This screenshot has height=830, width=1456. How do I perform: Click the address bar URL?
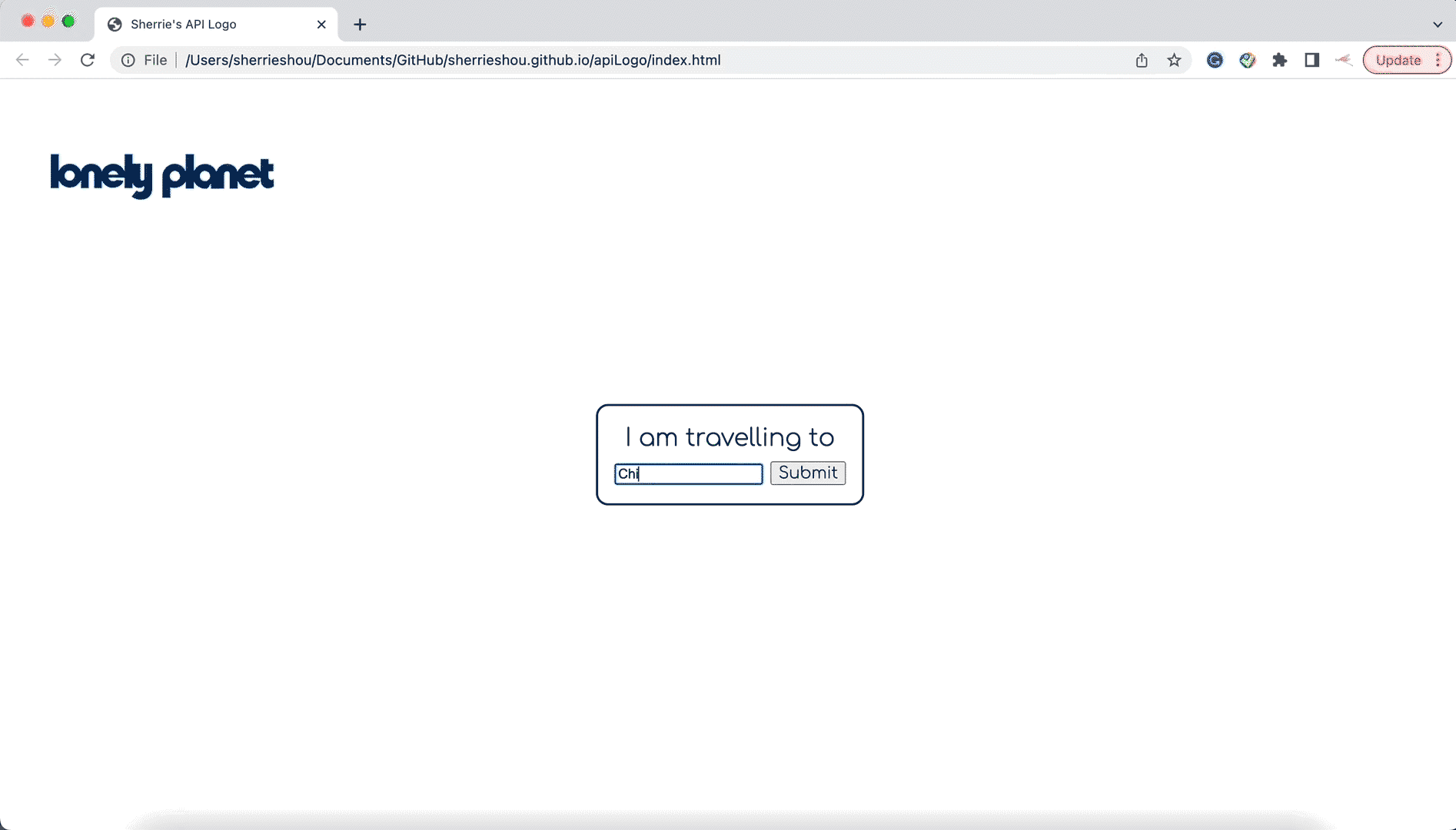(453, 60)
